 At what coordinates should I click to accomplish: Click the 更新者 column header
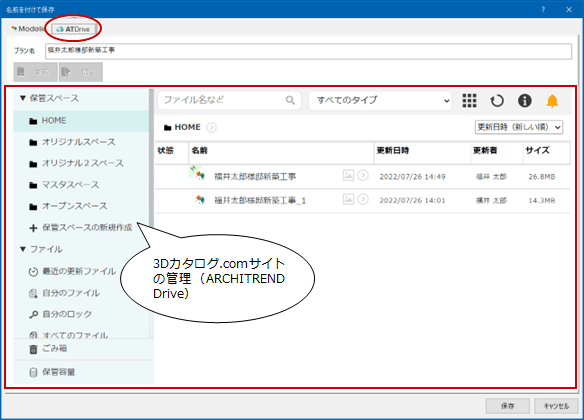pyautogui.click(x=485, y=150)
